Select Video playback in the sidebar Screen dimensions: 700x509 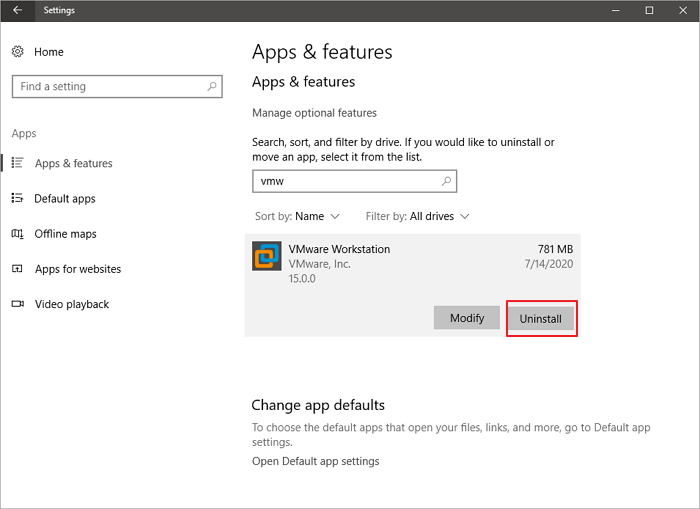[71, 304]
